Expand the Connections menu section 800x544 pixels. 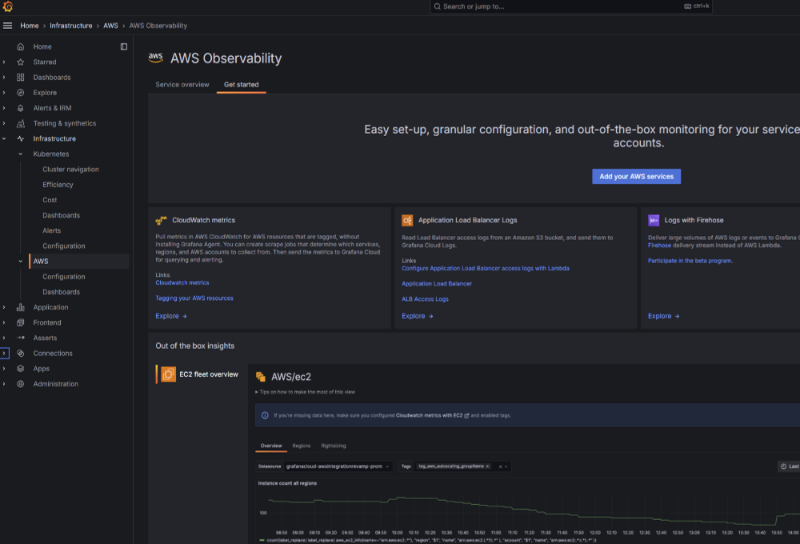5,353
